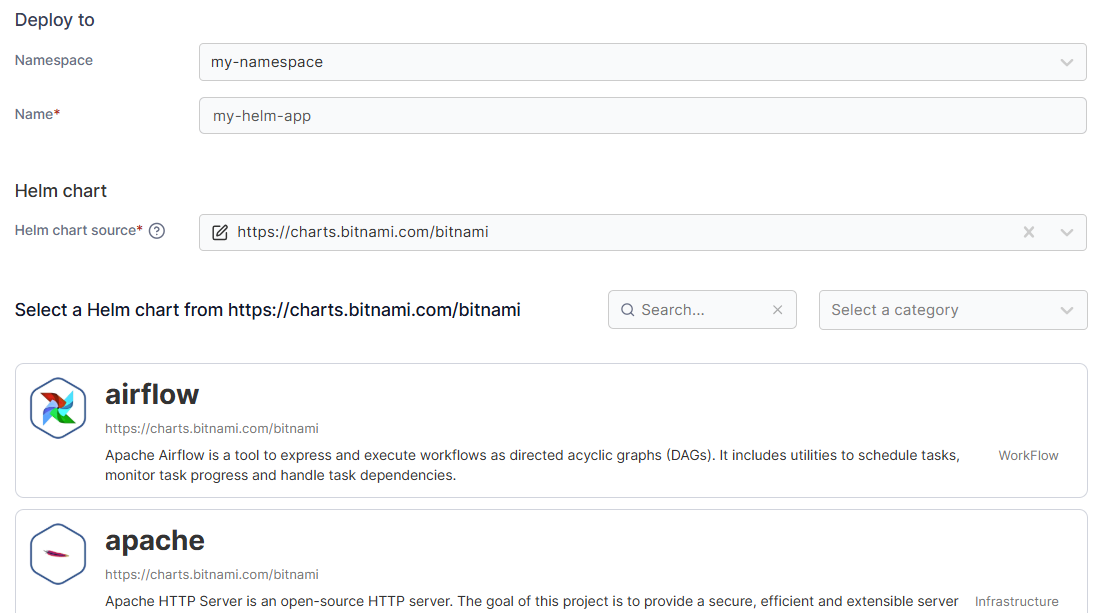This screenshot has width=1101, height=613.
Task: Click the Apache Airflow description text
Action: [532, 465]
